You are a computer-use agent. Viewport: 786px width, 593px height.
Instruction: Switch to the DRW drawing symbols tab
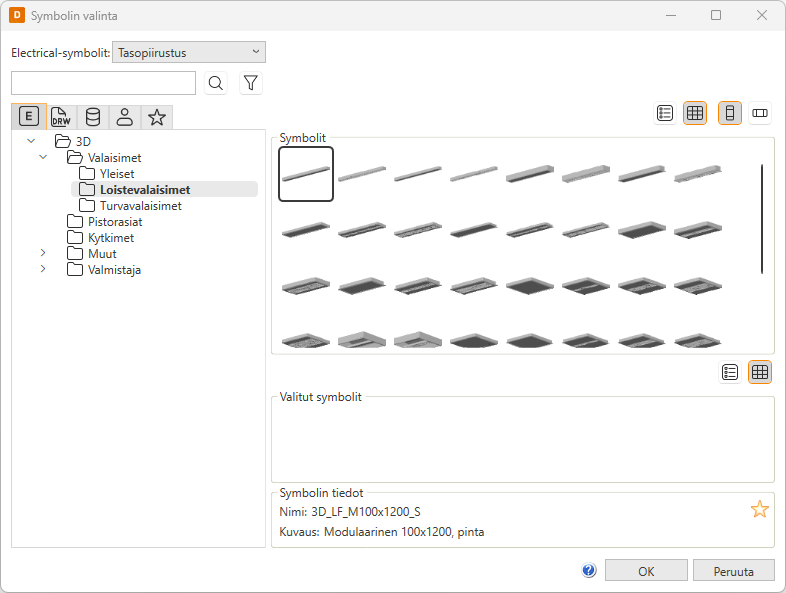61,117
